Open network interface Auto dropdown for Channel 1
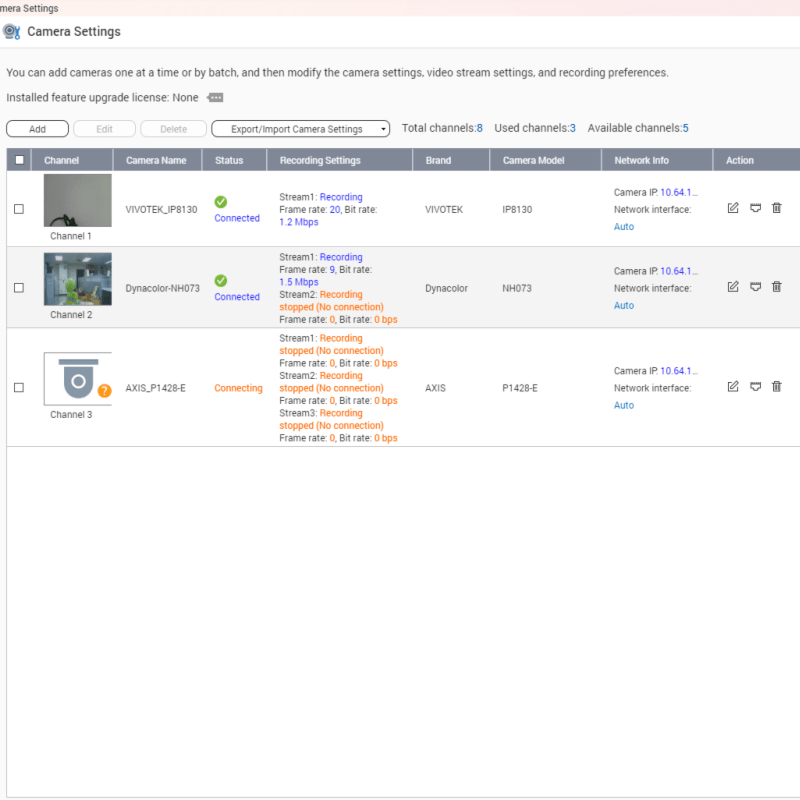Viewport: 800px width, 800px height. point(623,226)
